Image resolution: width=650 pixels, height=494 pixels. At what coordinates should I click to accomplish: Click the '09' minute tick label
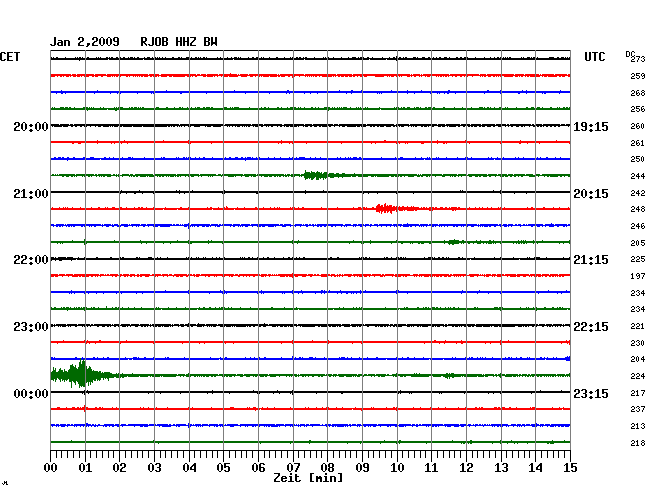click(x=362, y=467)
